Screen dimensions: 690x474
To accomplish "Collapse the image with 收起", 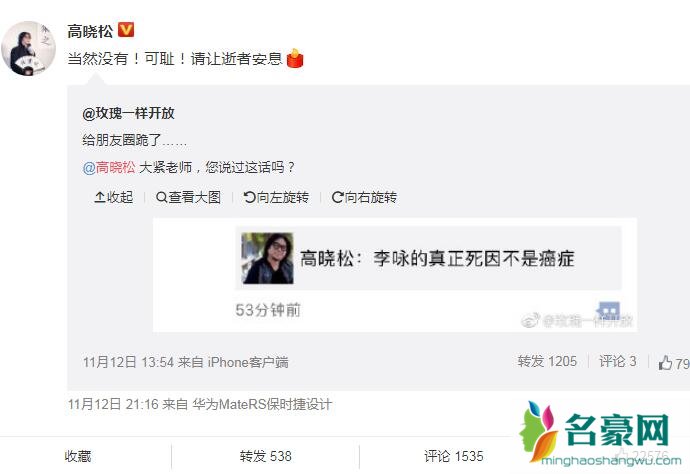I will tap(114, 197).
